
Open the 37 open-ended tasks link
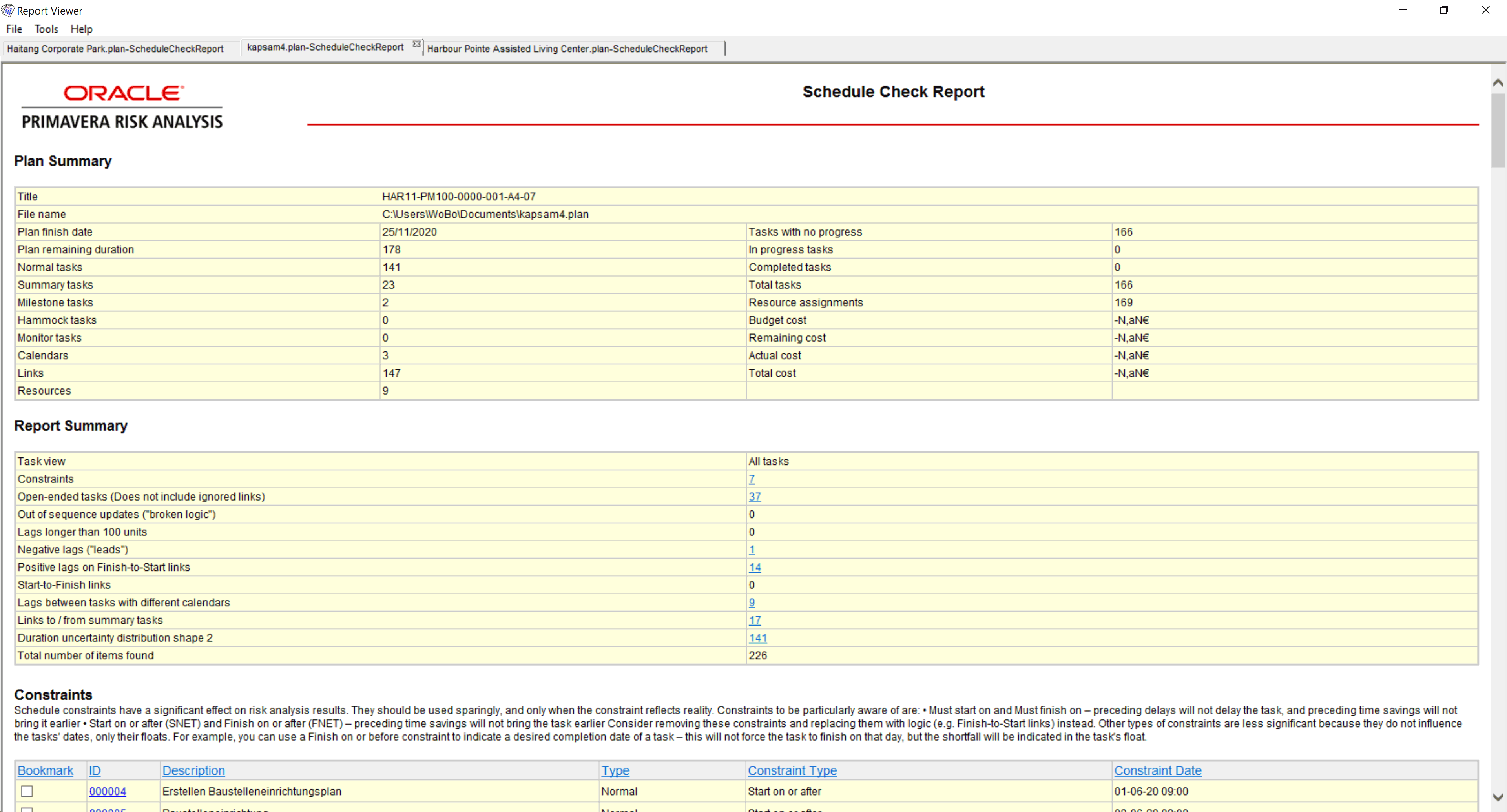tap(754, 496)
